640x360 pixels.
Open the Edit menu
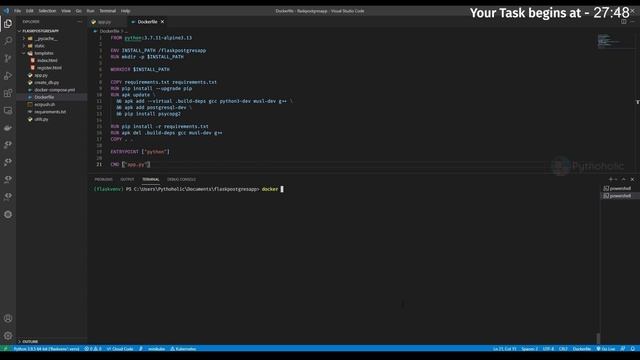[x=30, y=11]
